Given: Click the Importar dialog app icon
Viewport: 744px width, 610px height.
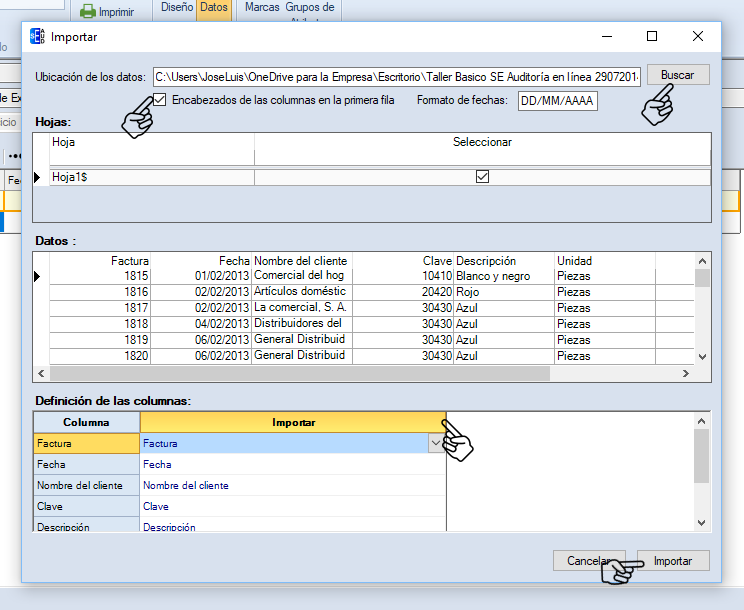Looking at the screenshot, I should coord(37,37).
